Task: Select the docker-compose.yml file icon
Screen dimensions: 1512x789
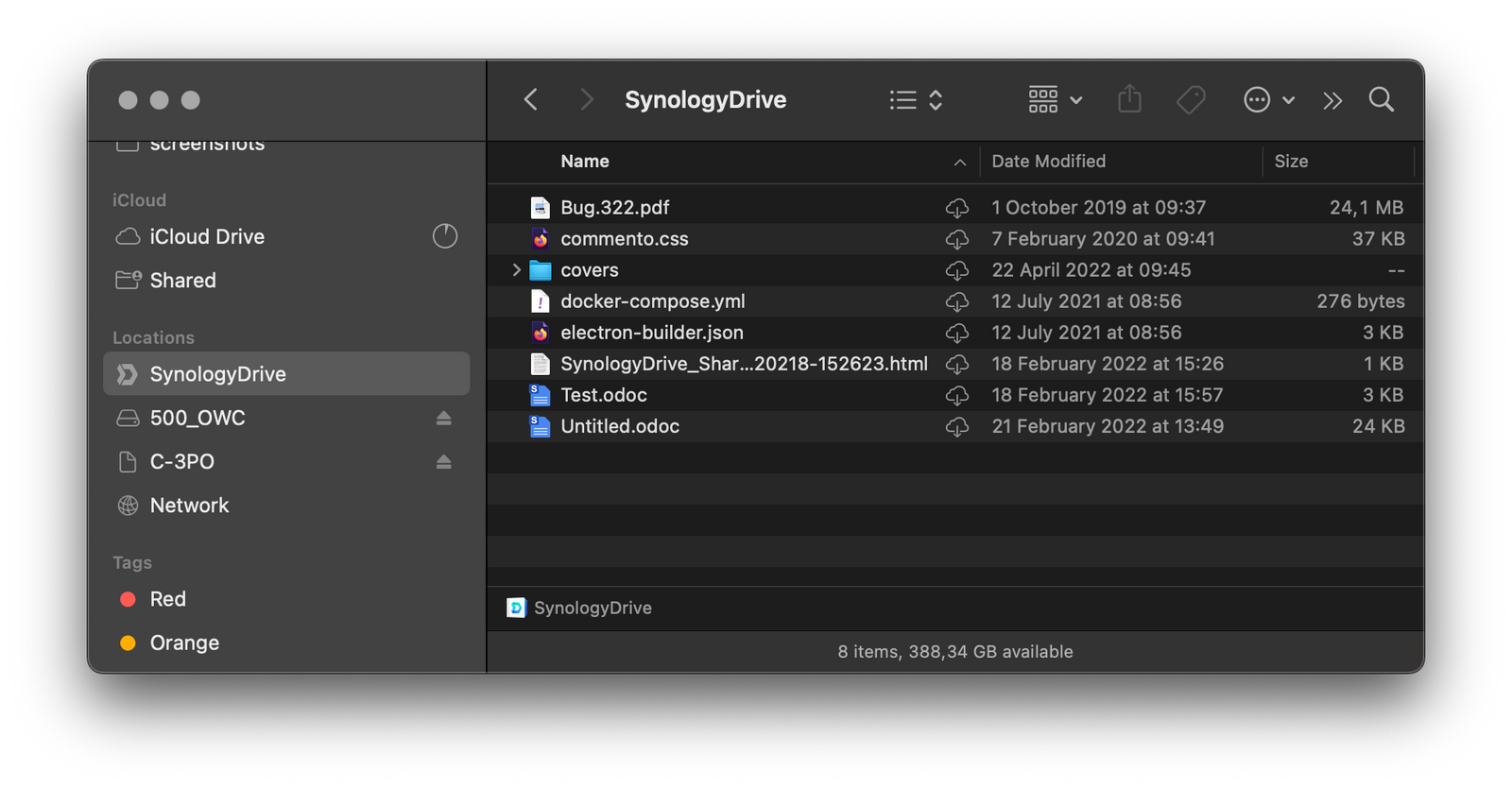Action: [541, 301]
